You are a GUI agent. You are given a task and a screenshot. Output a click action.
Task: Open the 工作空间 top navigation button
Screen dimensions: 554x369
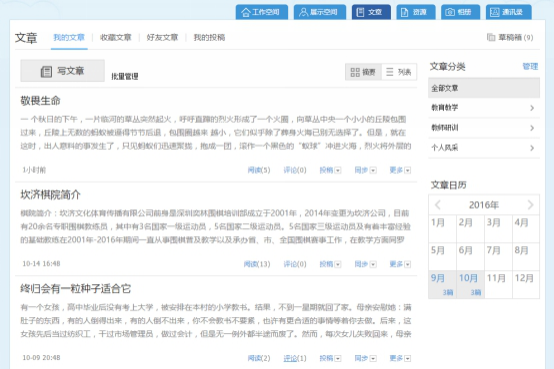[262, 12]
